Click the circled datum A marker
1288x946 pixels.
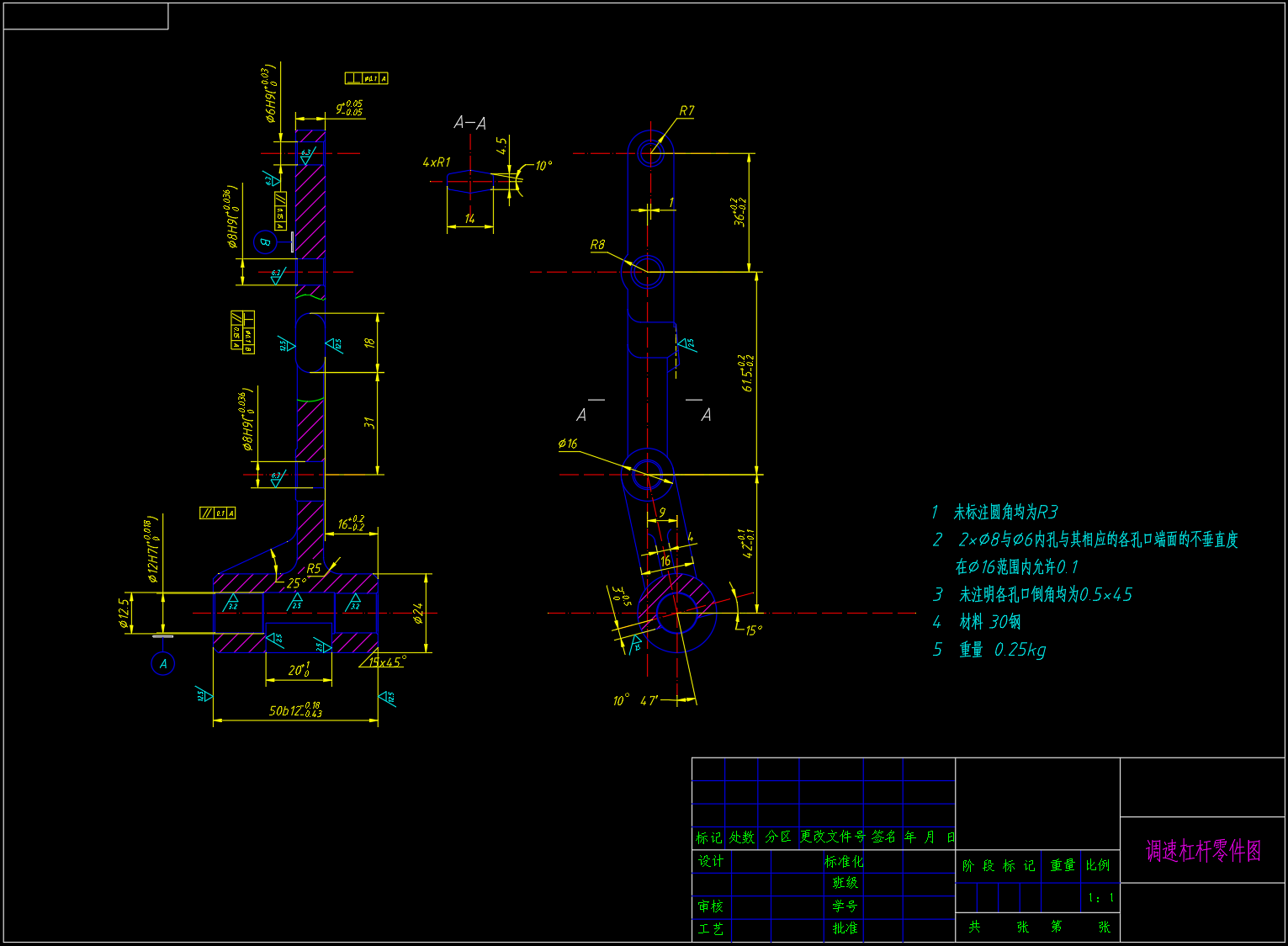click(x=162, y=663)
